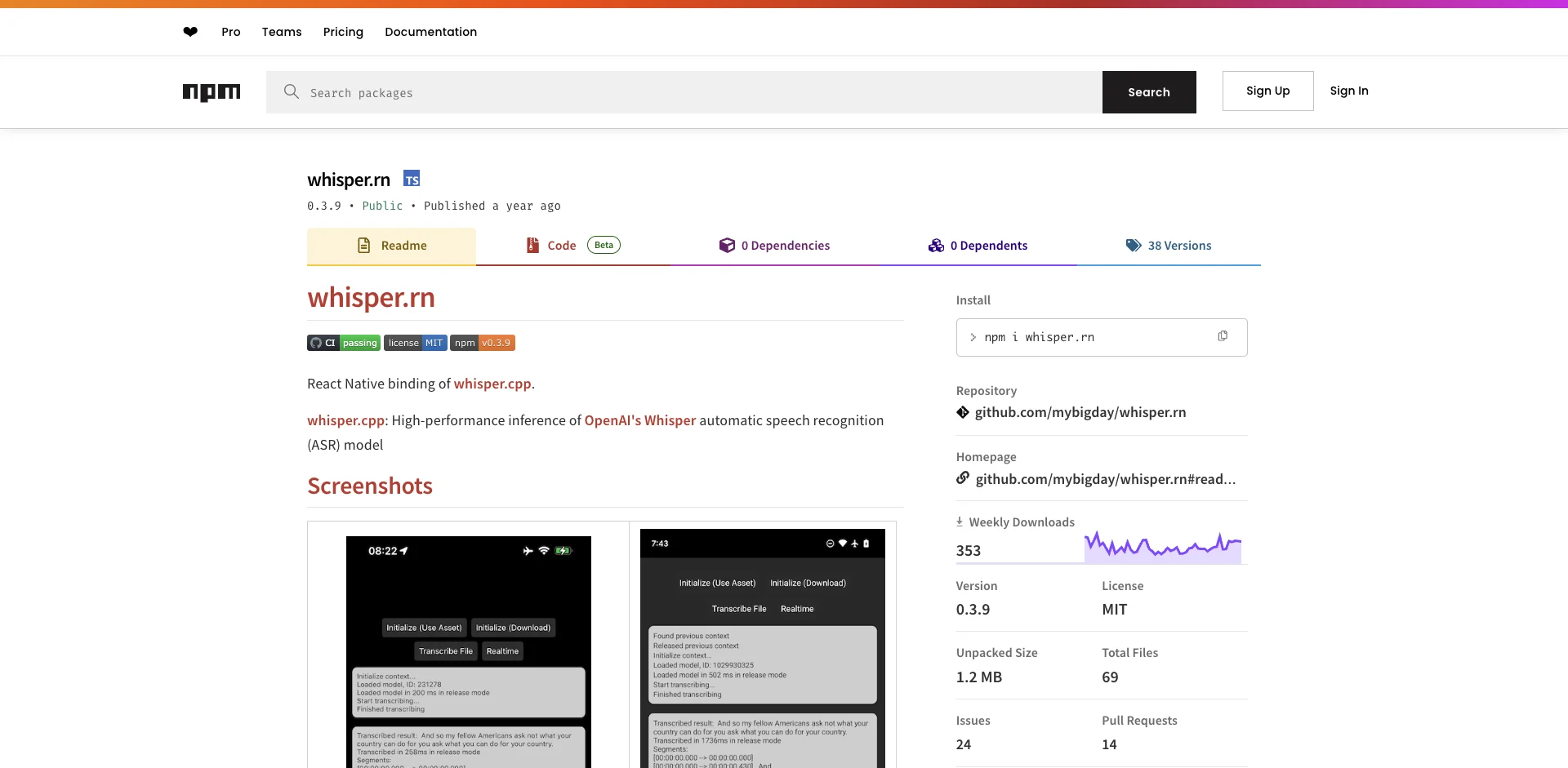The image size is (1568, 768).
Task: Click the Sign In link
Action: (1349, 91)
